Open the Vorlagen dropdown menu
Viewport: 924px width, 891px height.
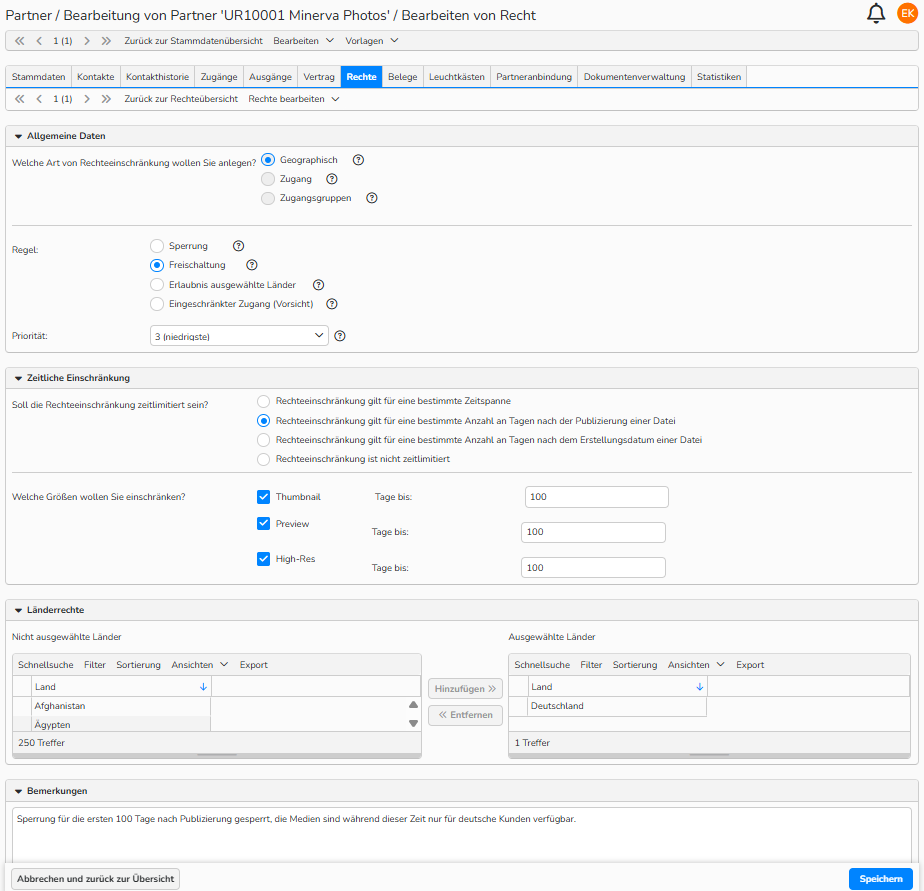pyautogui.click(x=372, y=41)
